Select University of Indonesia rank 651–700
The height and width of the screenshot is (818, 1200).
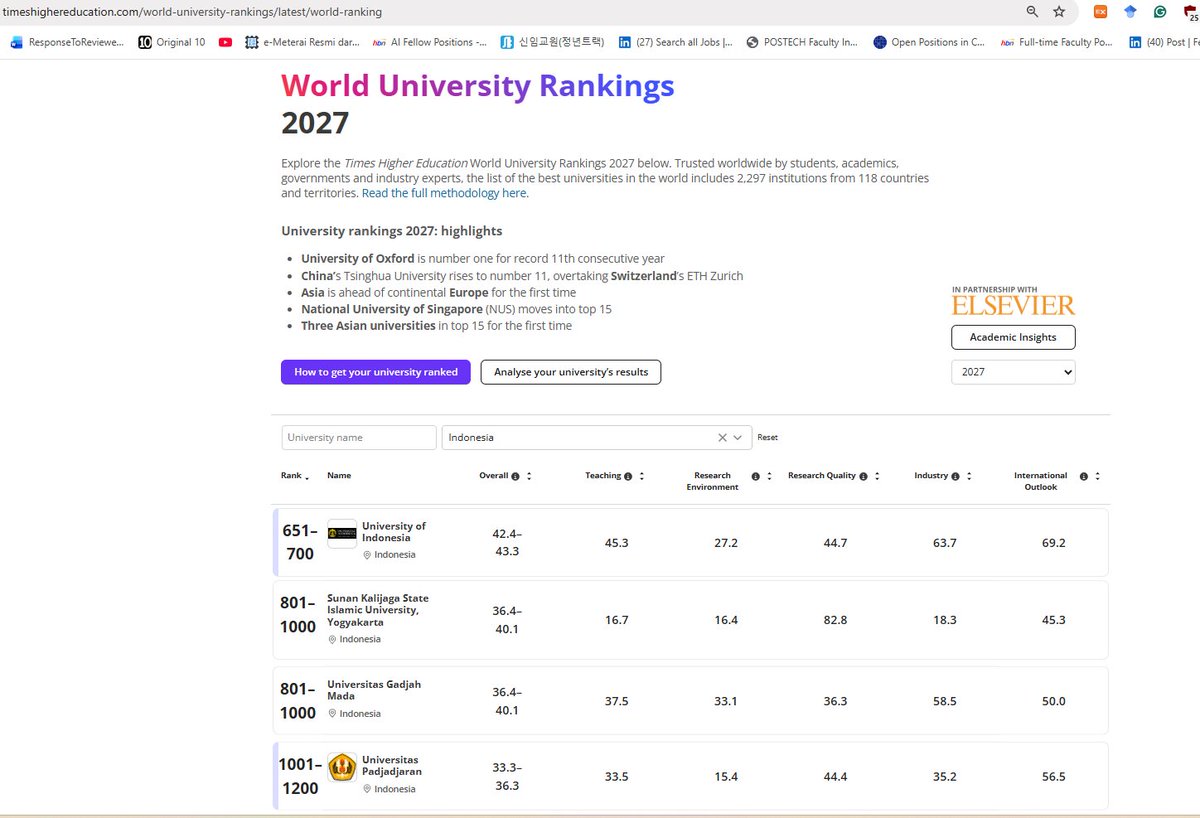coord(300,542)
